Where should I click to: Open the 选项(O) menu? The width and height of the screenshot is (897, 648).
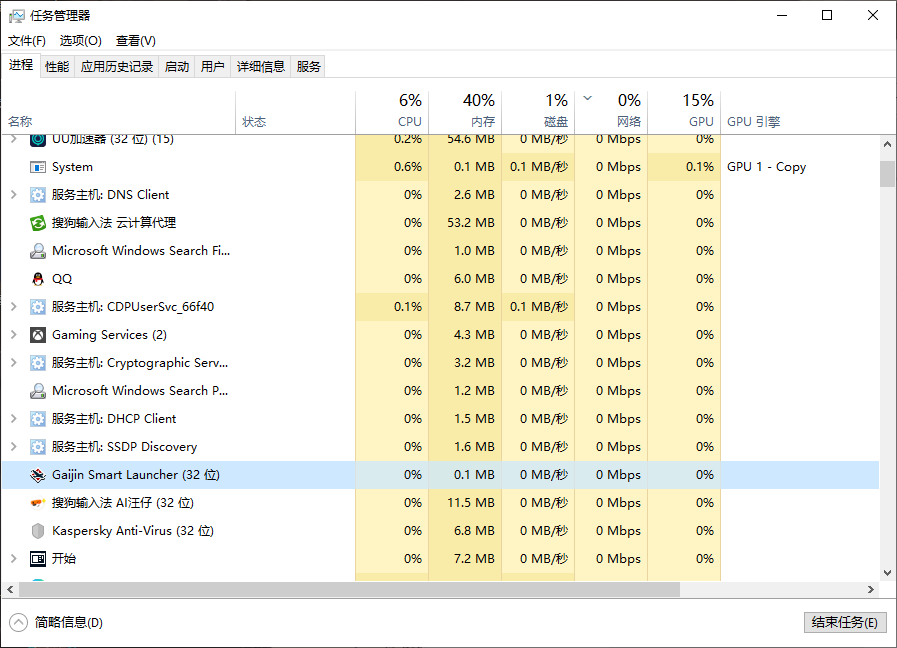[x=81, y=41]
